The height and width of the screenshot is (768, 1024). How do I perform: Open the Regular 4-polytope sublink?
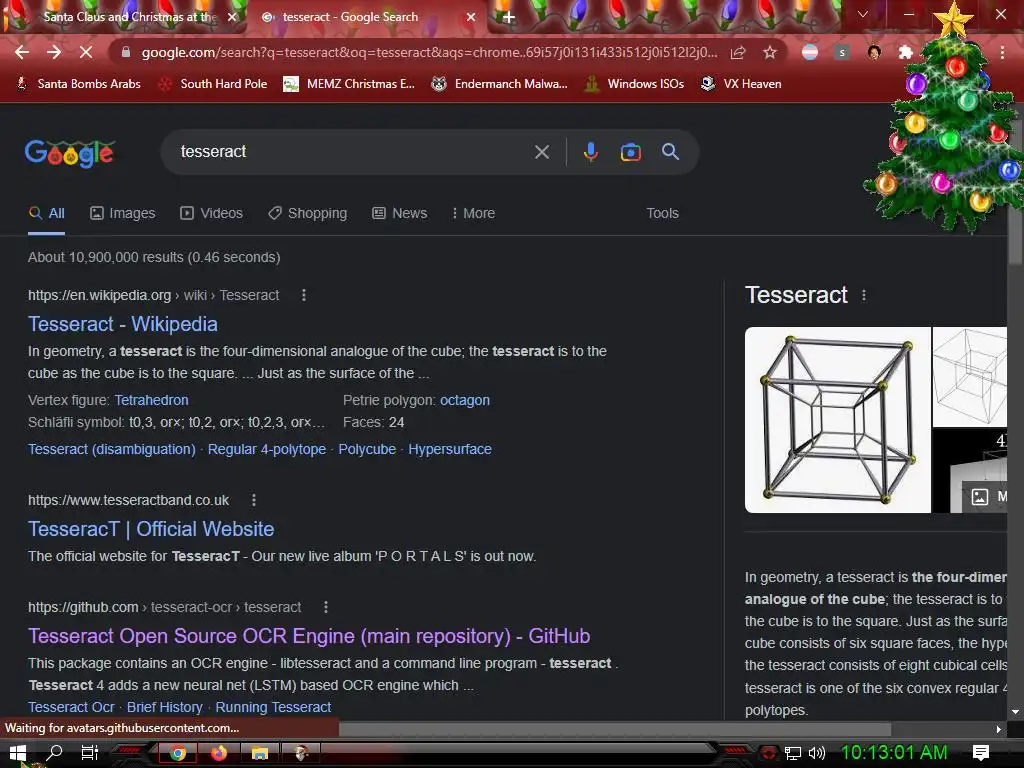pyautogui.click(x=266, y=449)
